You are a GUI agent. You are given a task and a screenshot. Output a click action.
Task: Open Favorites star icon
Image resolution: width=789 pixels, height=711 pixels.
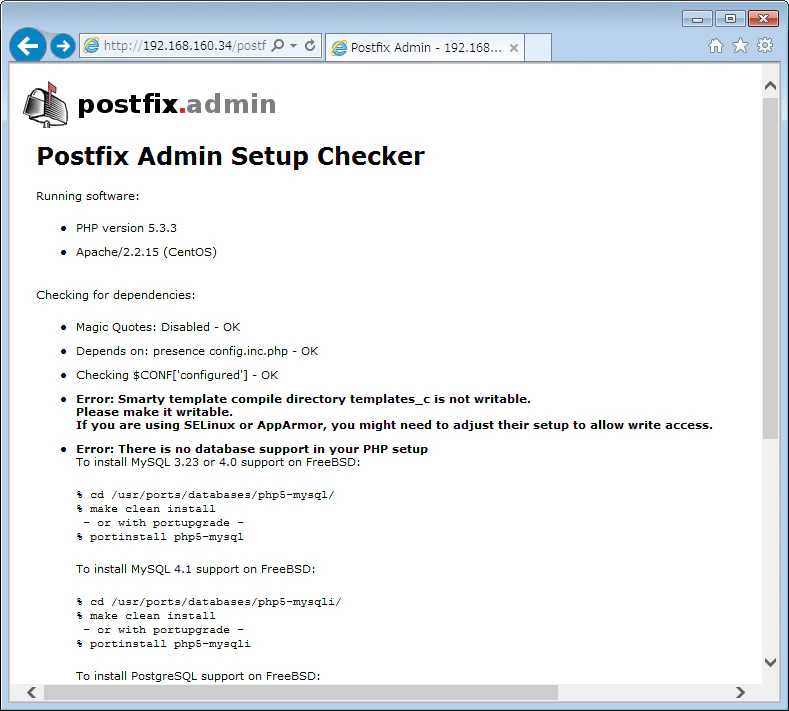pyautogui.click(x=740, y=46)
